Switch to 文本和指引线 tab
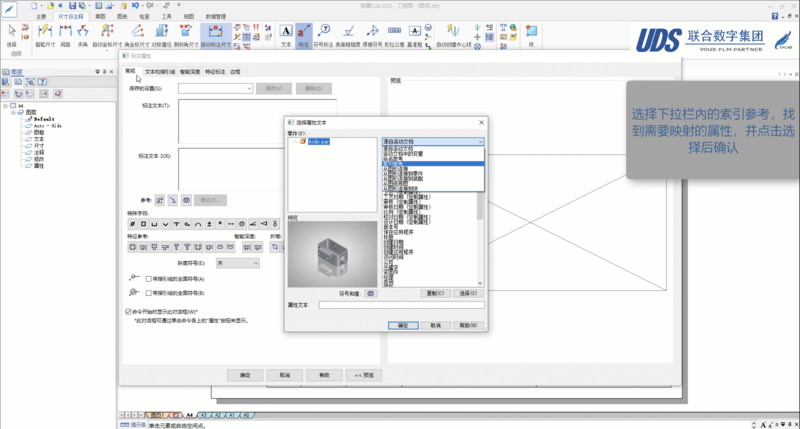Screen dimensions: 800x429 click(160, 72)
